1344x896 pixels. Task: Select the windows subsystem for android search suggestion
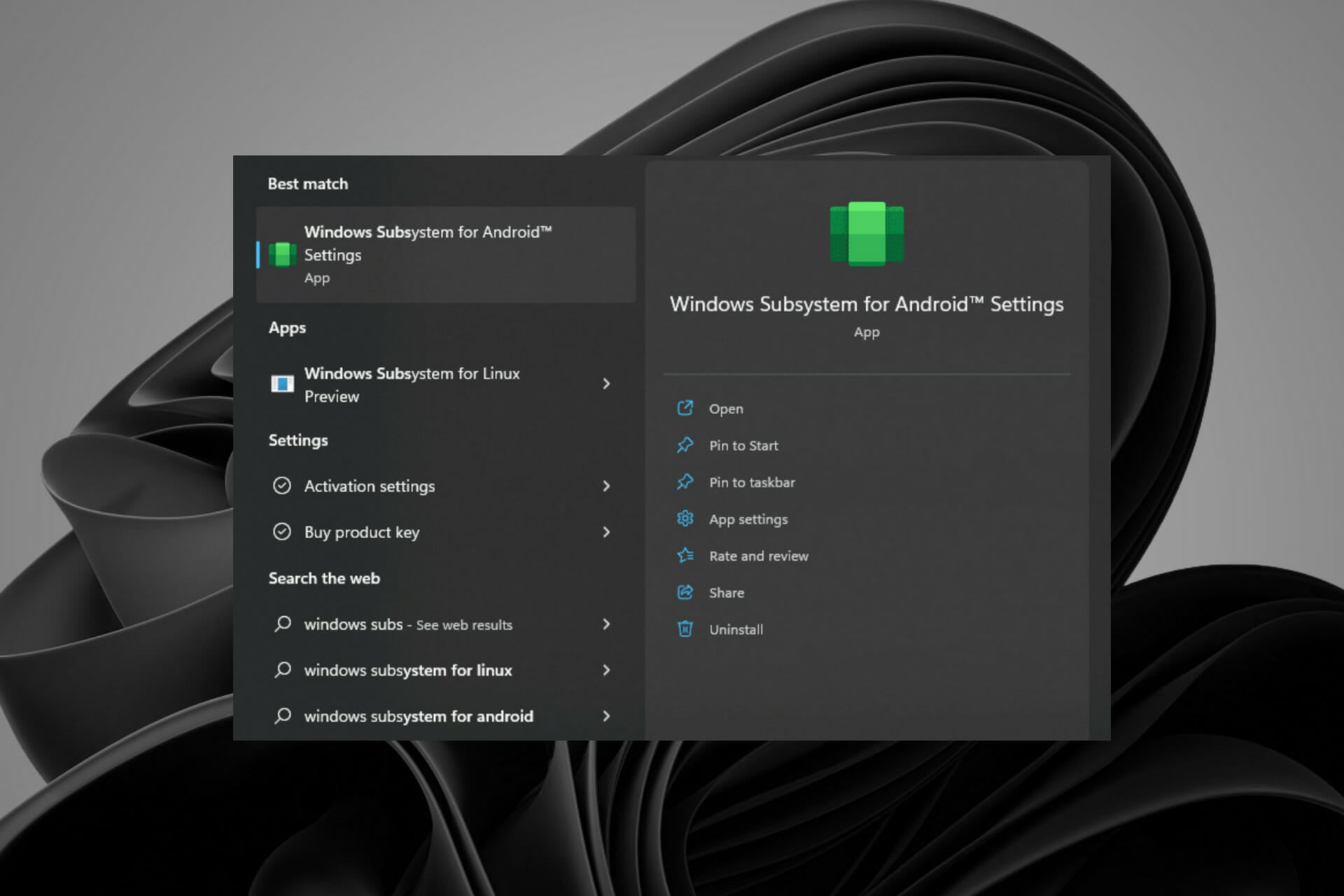coord(418,715)
